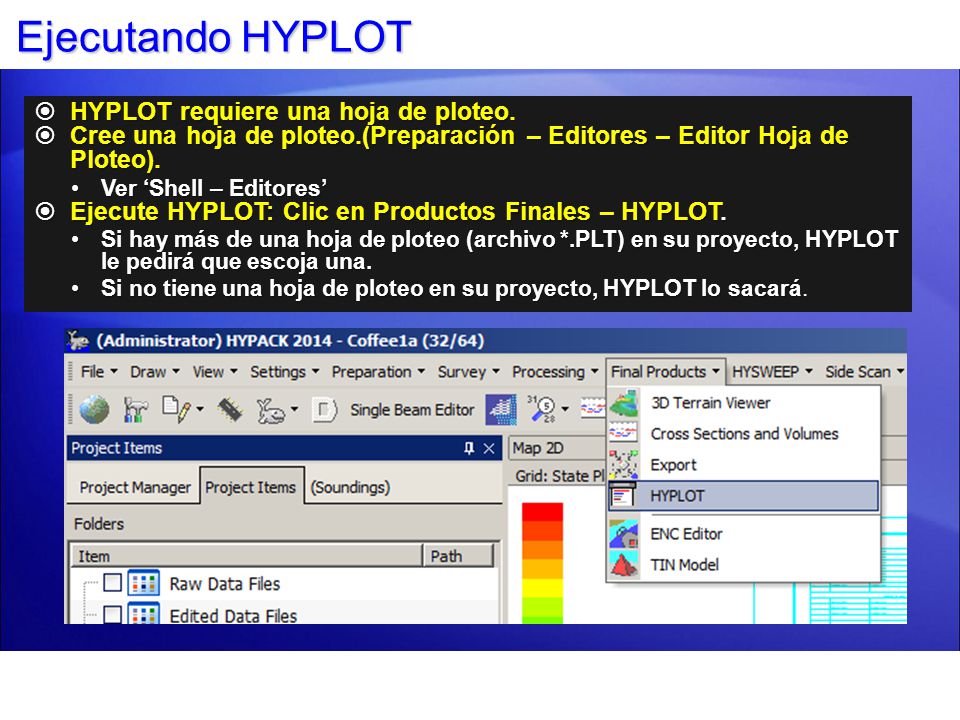Open the View dropdown menu
This screenshot has height=720, width=960.
point(214,372)
